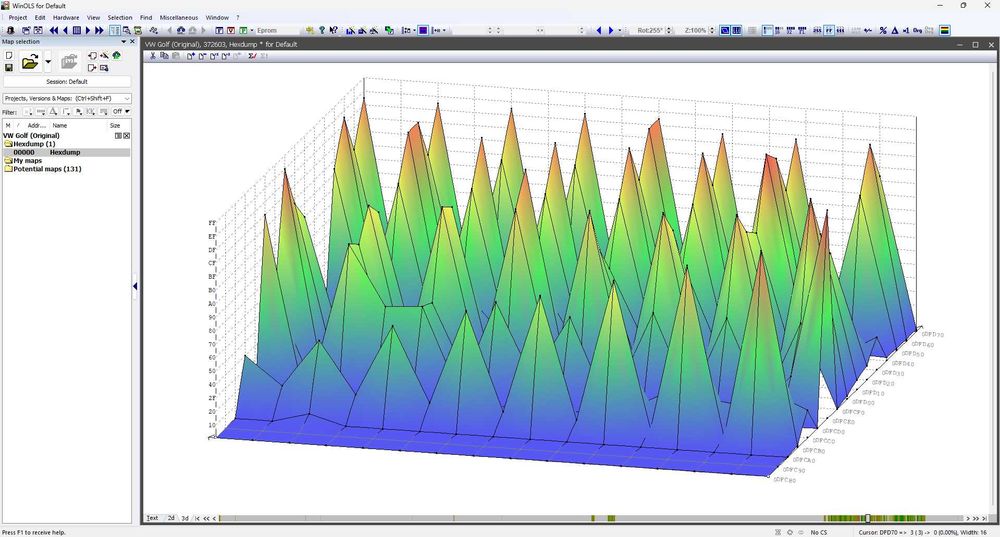Click the Session: Default button
This screenshot has width=1000, height=537.
point(66,81)
